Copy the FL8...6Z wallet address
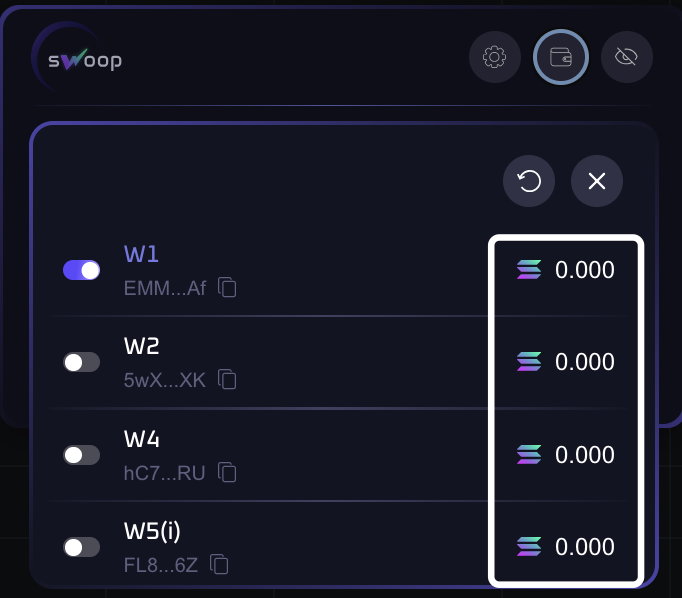682x598 pixels. tap(220, 565)
